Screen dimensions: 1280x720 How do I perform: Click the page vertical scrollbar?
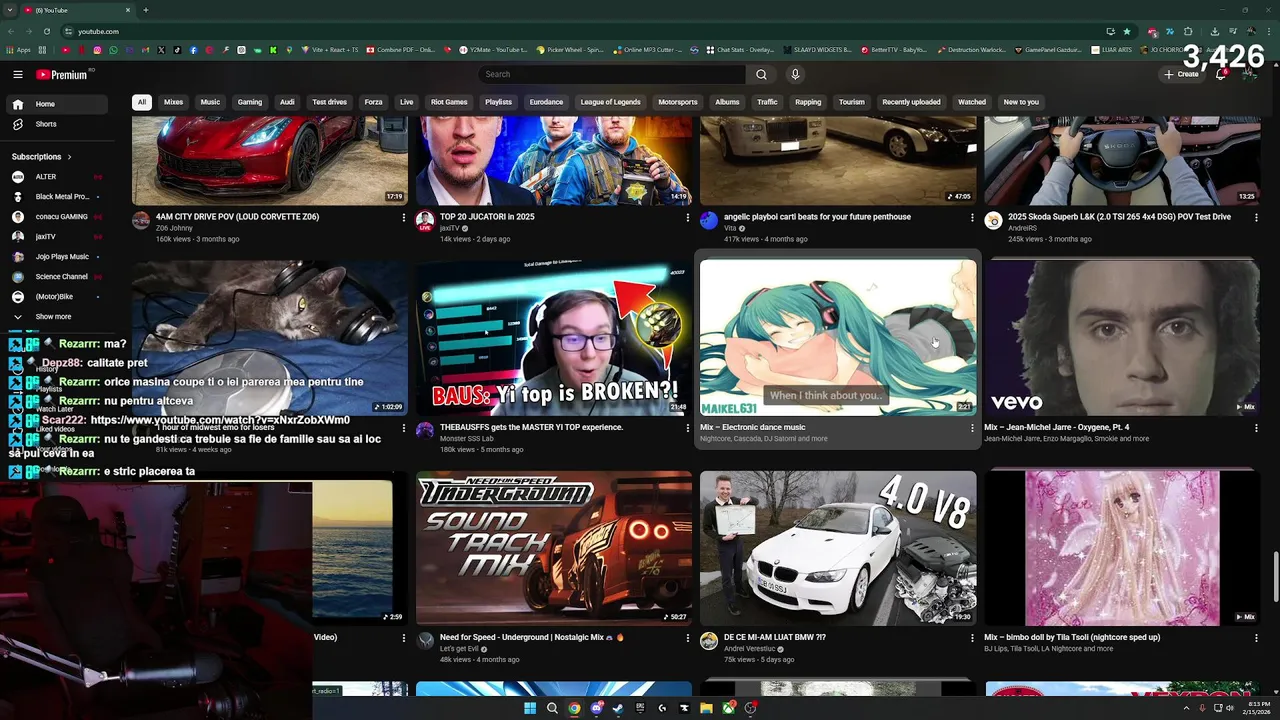pos(1274,575)
